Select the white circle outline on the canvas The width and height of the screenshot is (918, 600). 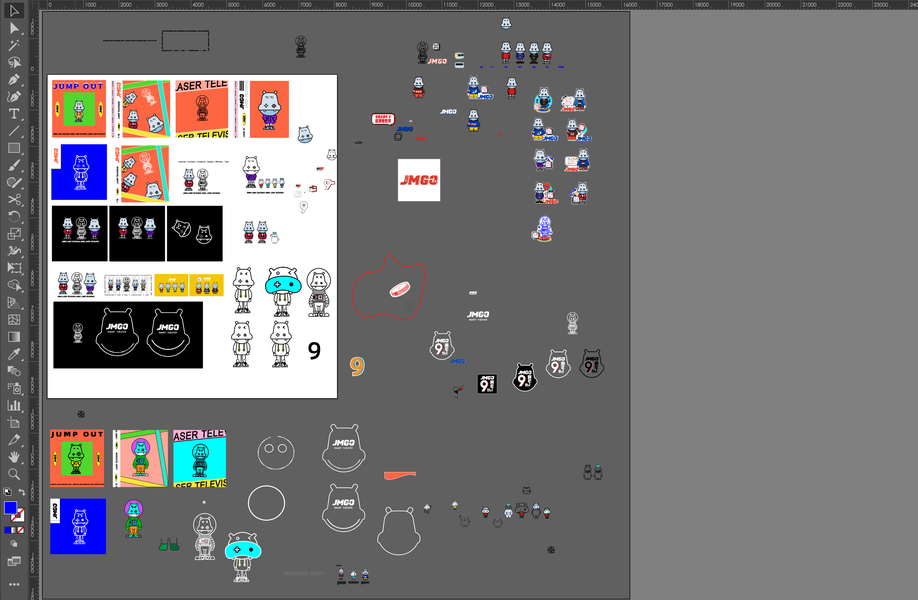tap(266, 503)
